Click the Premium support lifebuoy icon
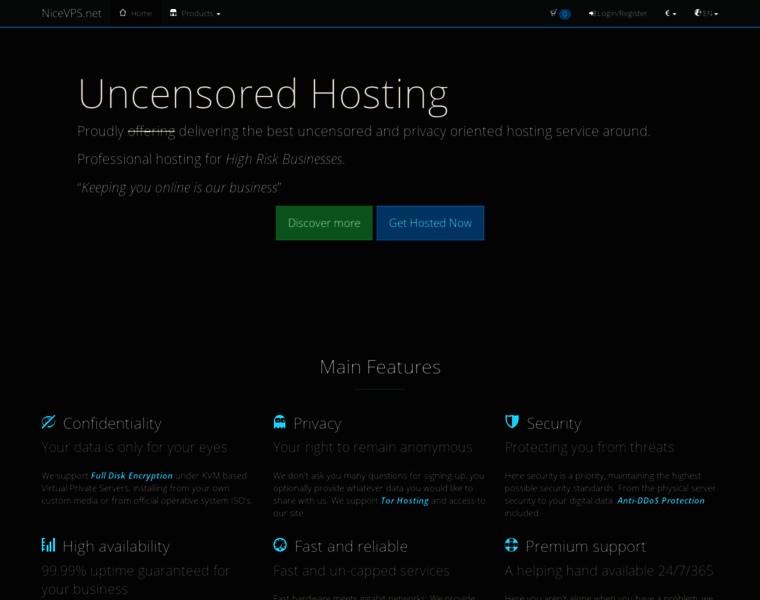Image resolution: width=760 pixels, height=600 pixels. (512, 545)
